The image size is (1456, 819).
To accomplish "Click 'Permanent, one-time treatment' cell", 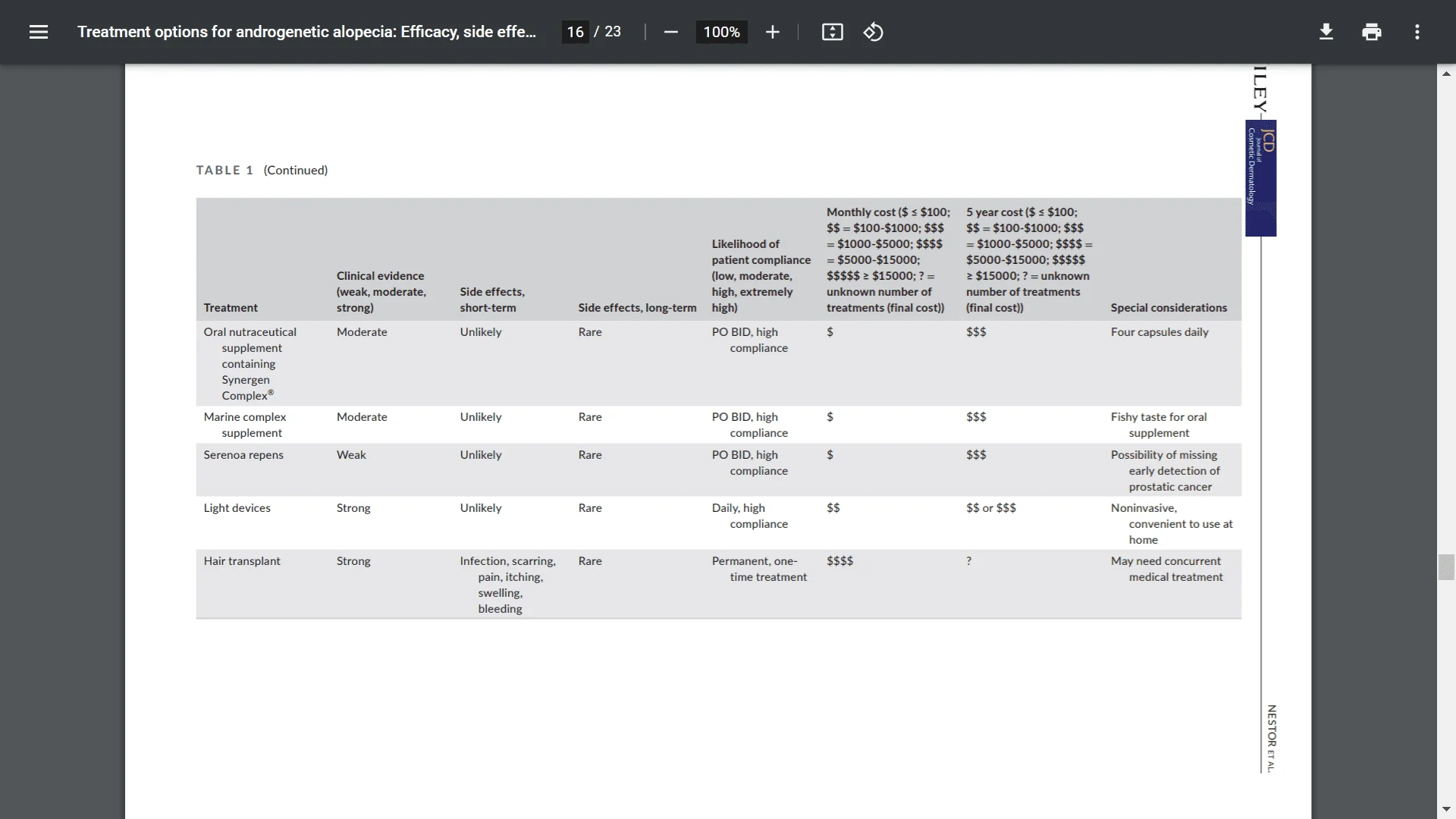I will pyautogui.click(x=759, y=569).
